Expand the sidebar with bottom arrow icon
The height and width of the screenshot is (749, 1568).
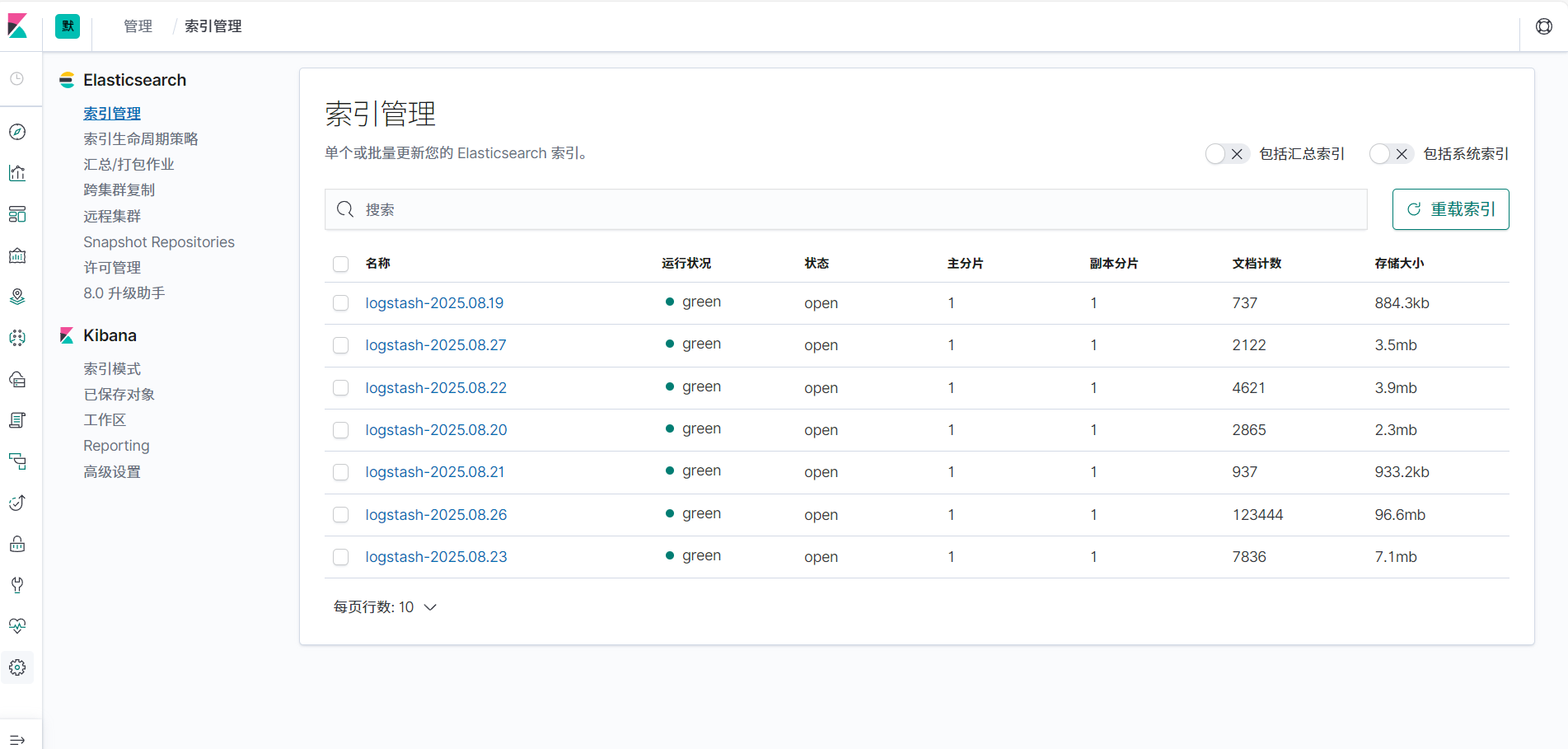[17, 740]
